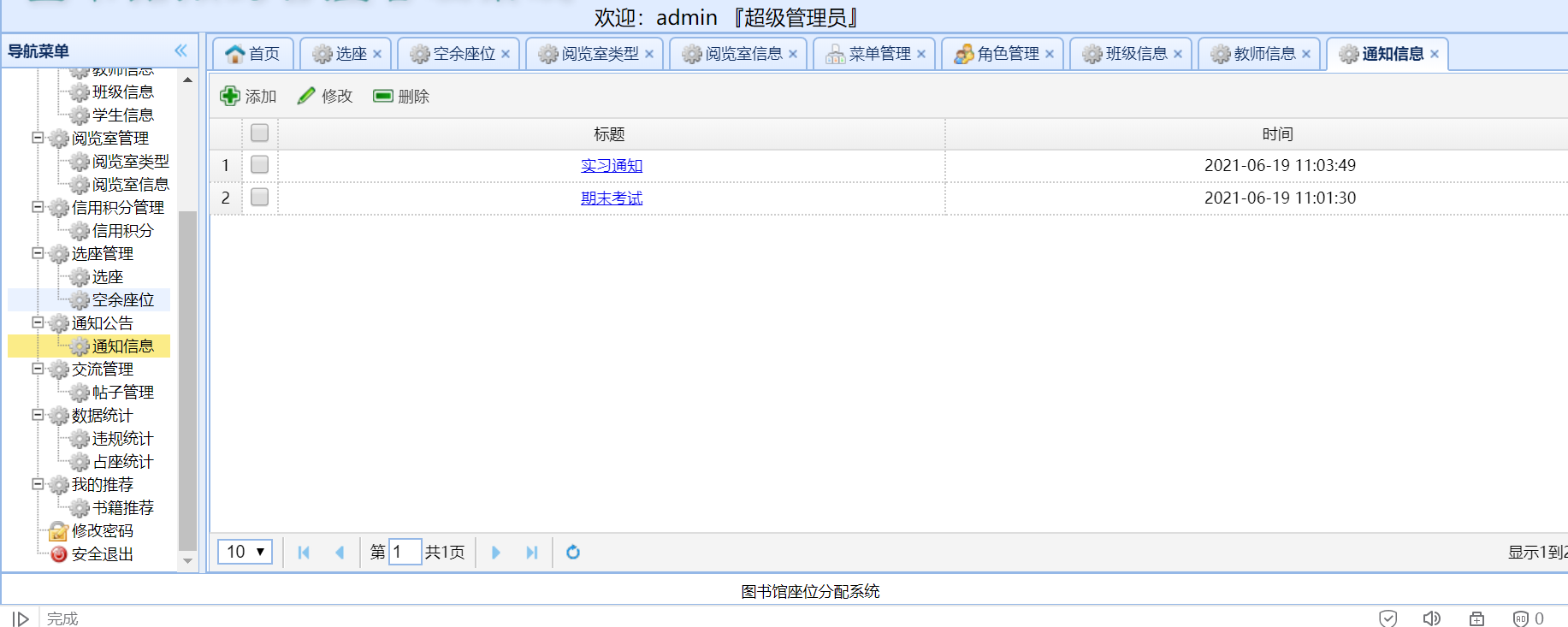Open the page size dropdown
Screen dimensions: 1568x627
[246, 552]
